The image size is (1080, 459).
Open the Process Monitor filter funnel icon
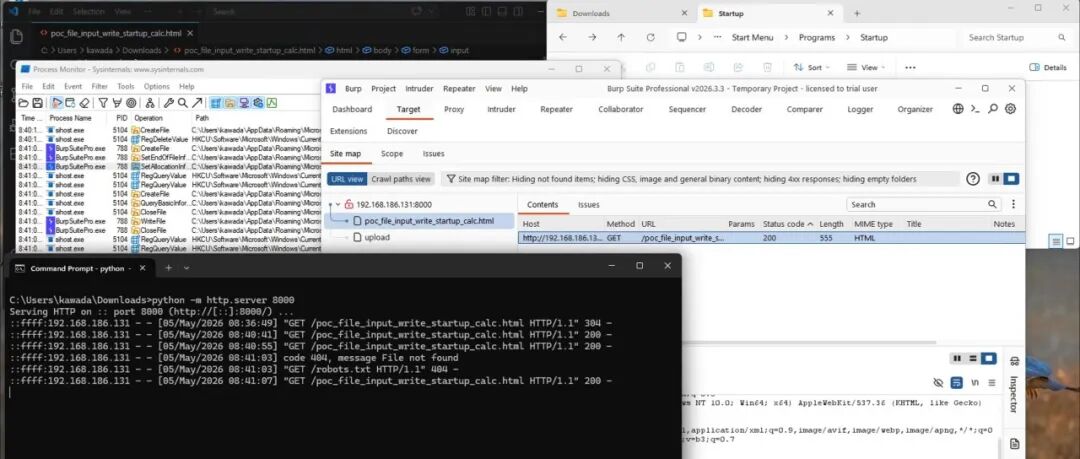coord(103,103)
